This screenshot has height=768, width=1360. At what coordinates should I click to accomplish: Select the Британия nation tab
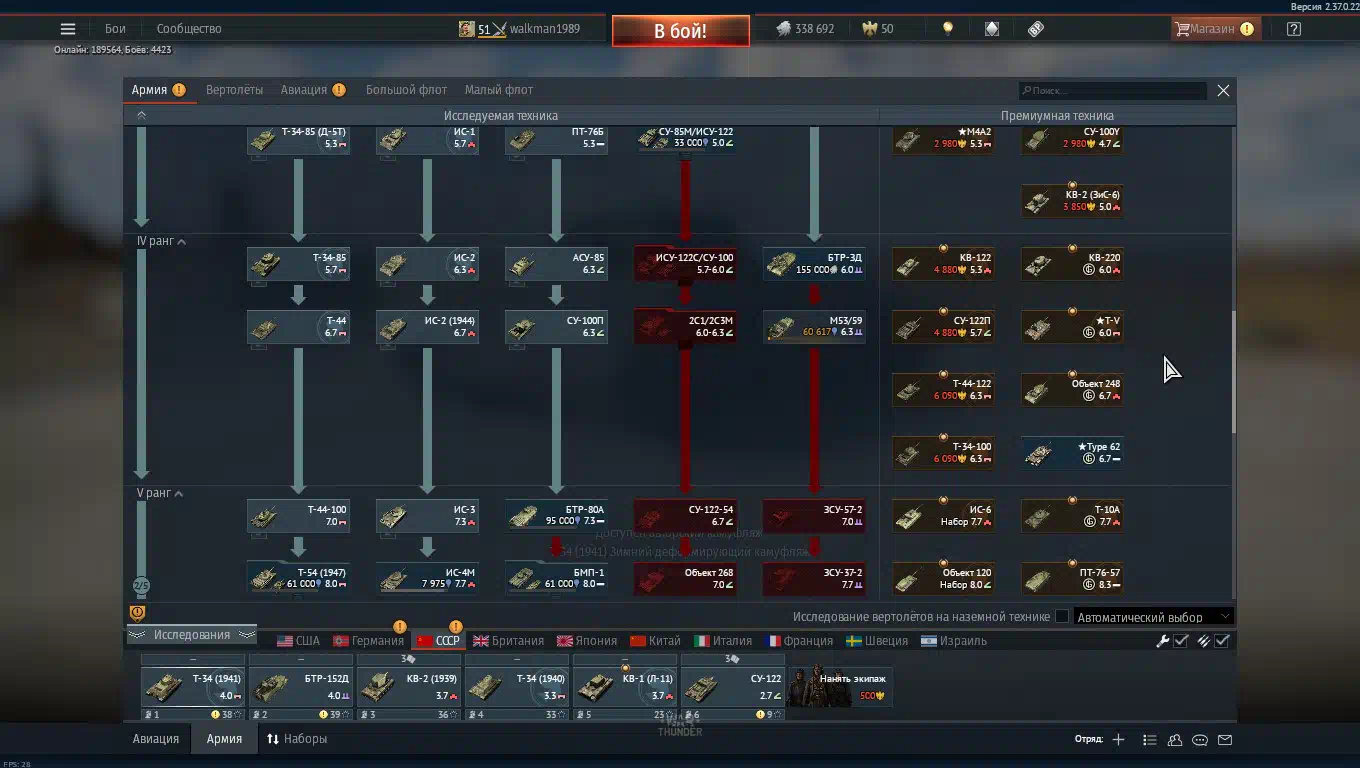pos(508,641)
